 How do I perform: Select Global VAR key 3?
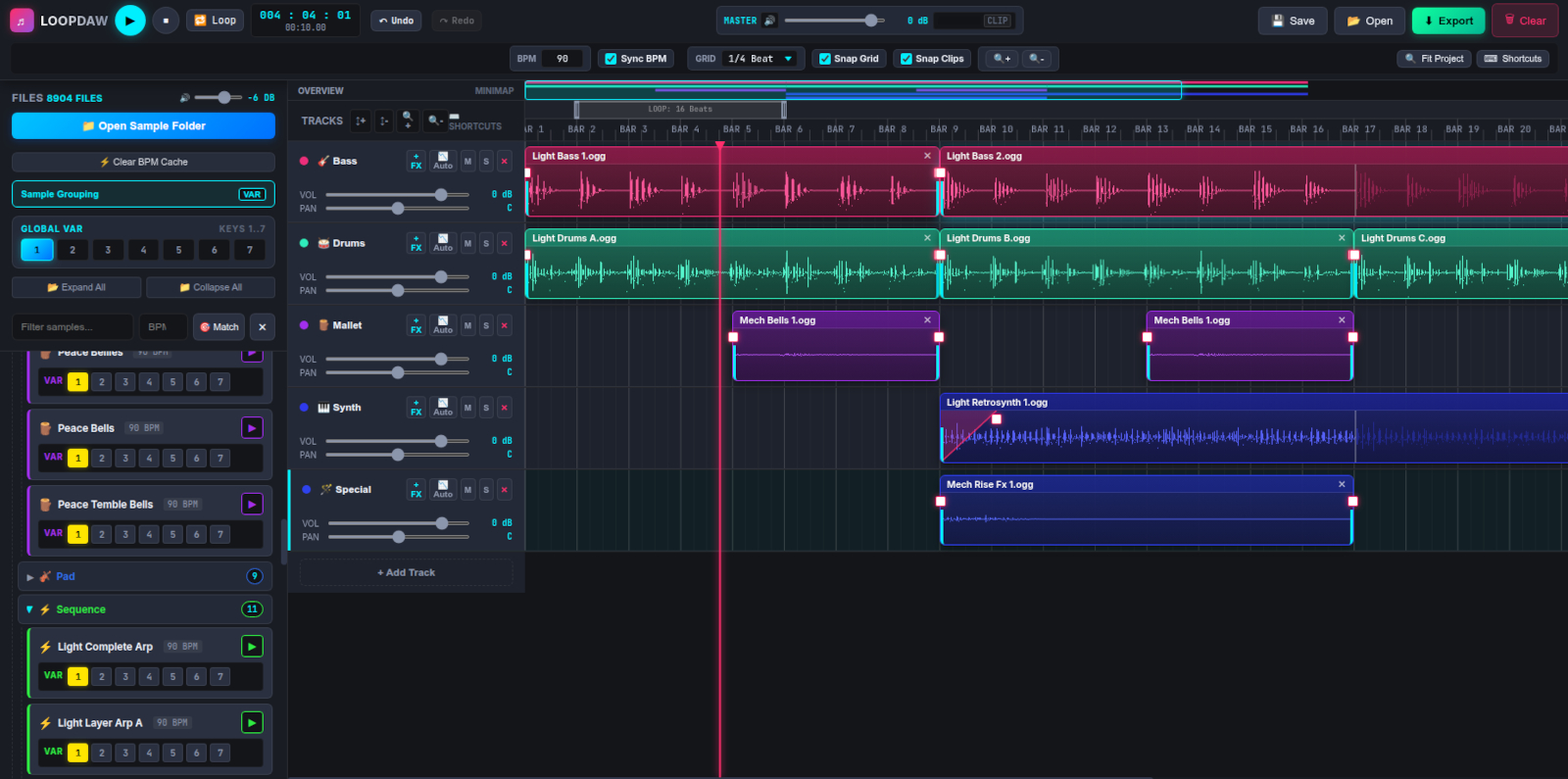108,250
